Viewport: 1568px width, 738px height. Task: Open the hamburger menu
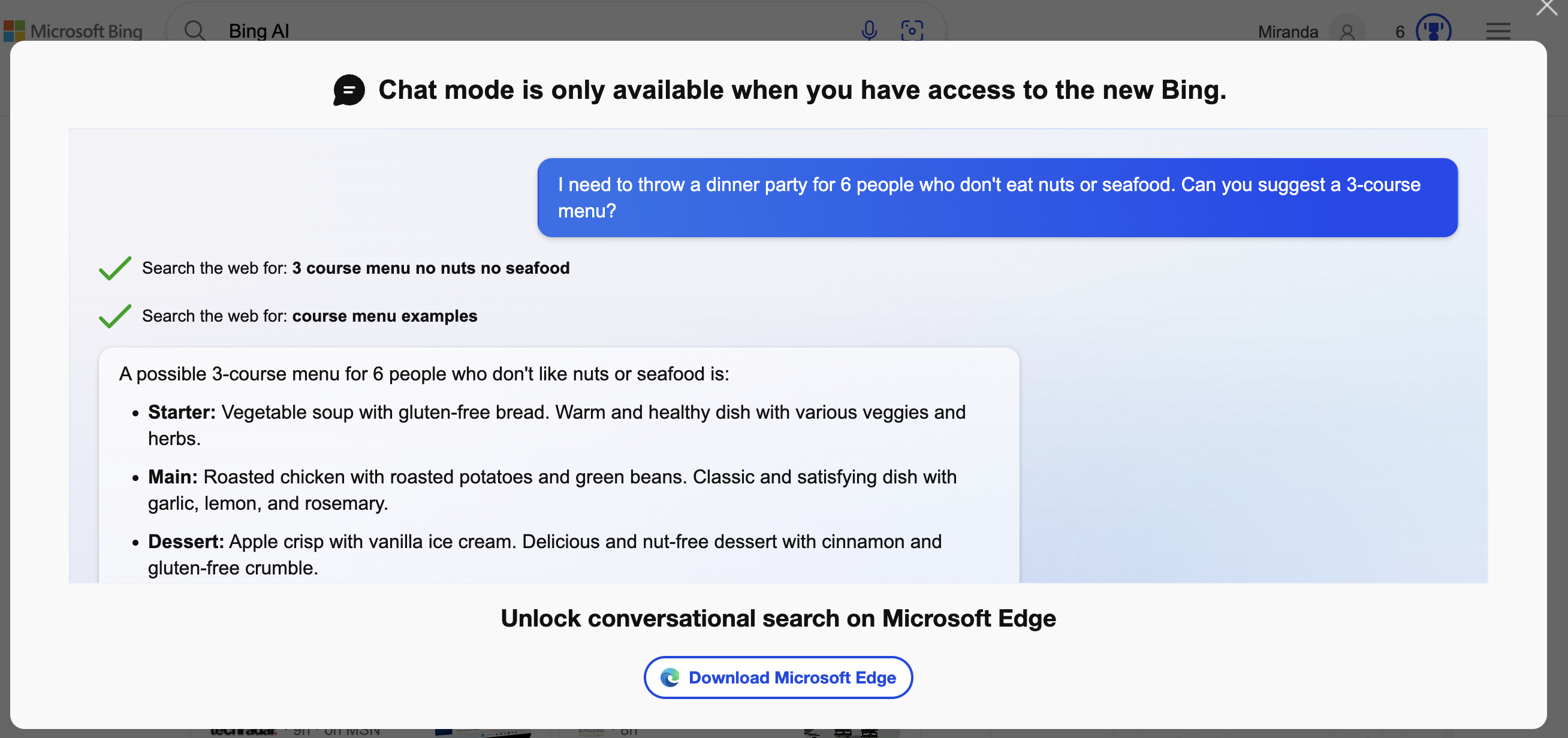(1498, 31)
